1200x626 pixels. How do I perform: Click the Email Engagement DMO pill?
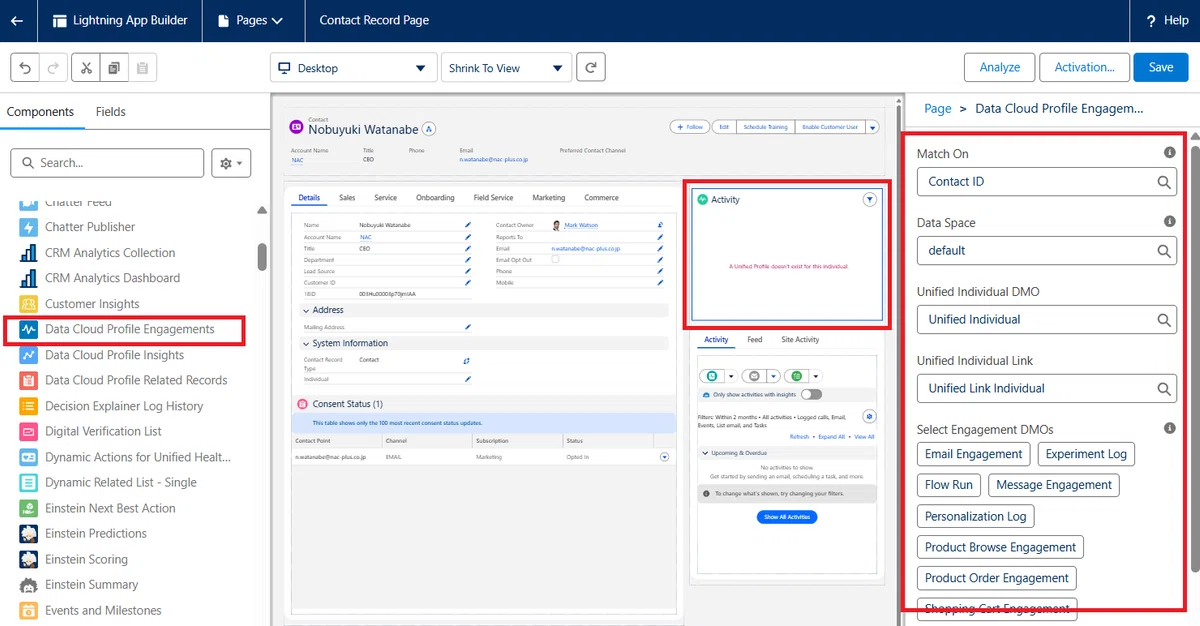974,454
